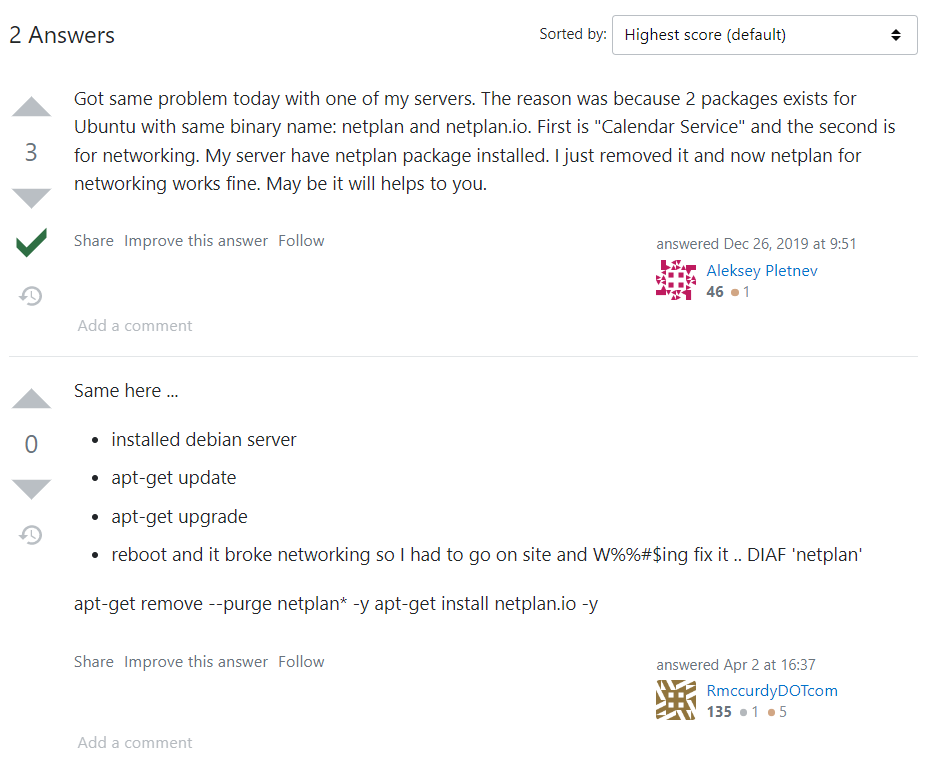This screenshot has height=773, width=948.
Task: Upvote the second answer by RmccurdyDOTcom
Action: [x=31, y=398]
